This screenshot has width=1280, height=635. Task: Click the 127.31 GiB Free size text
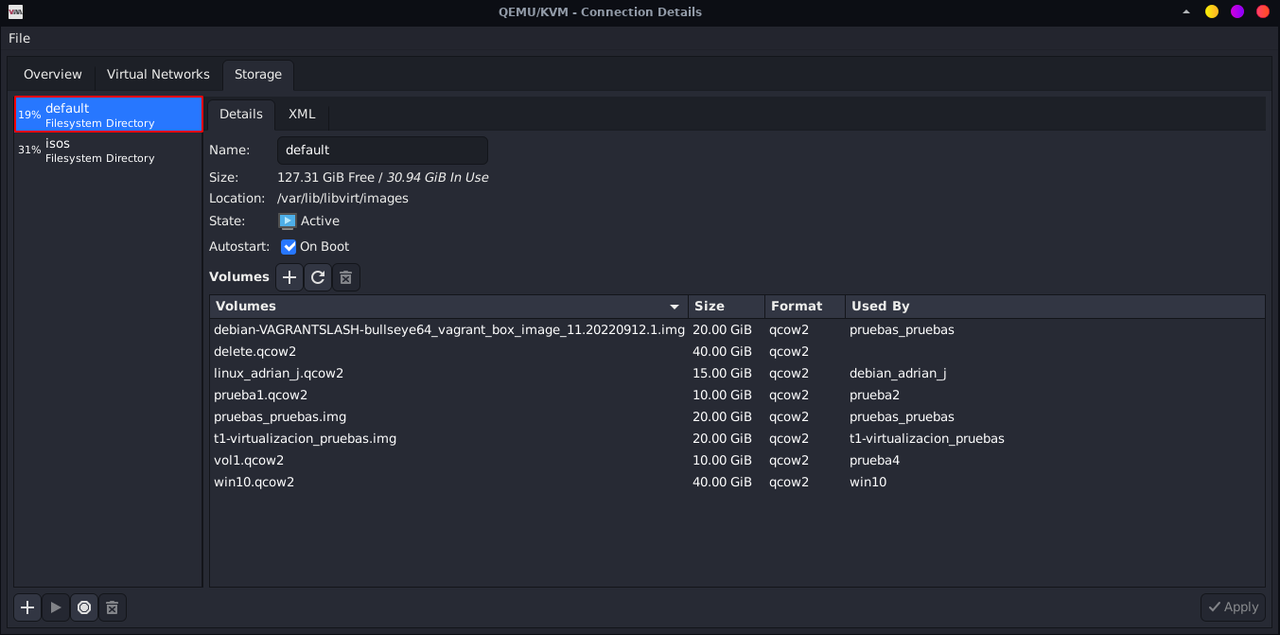click(x=326, y=177)
